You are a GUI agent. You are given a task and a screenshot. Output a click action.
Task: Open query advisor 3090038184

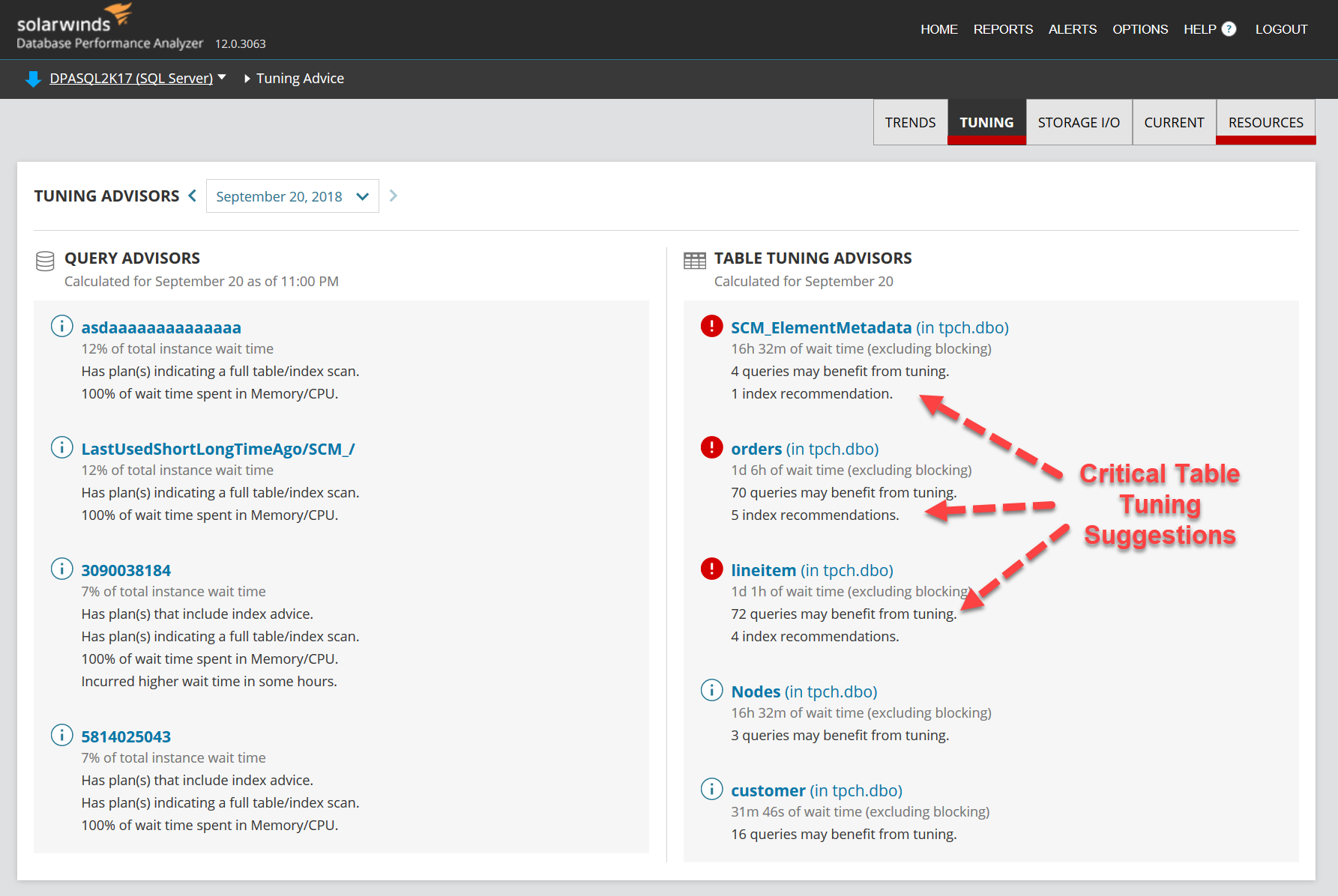126,570
